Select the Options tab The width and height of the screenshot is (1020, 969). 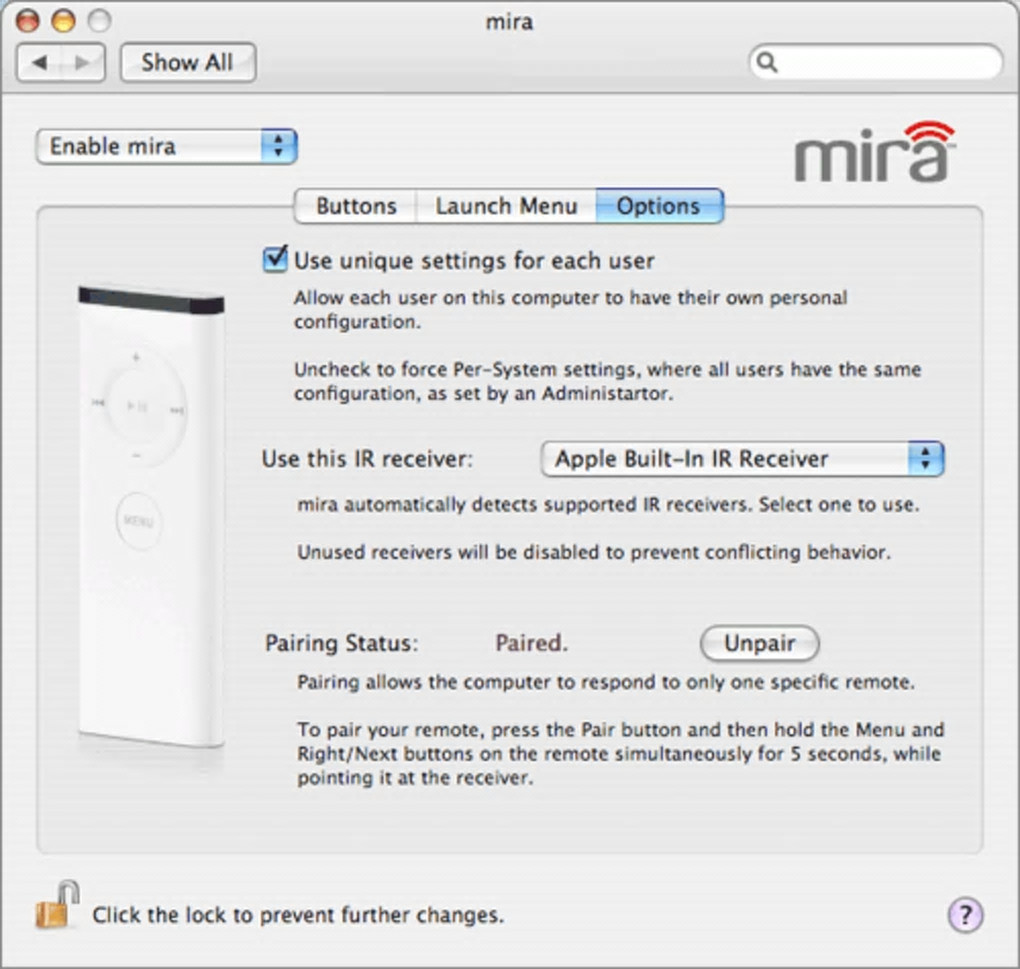[659, 206]
